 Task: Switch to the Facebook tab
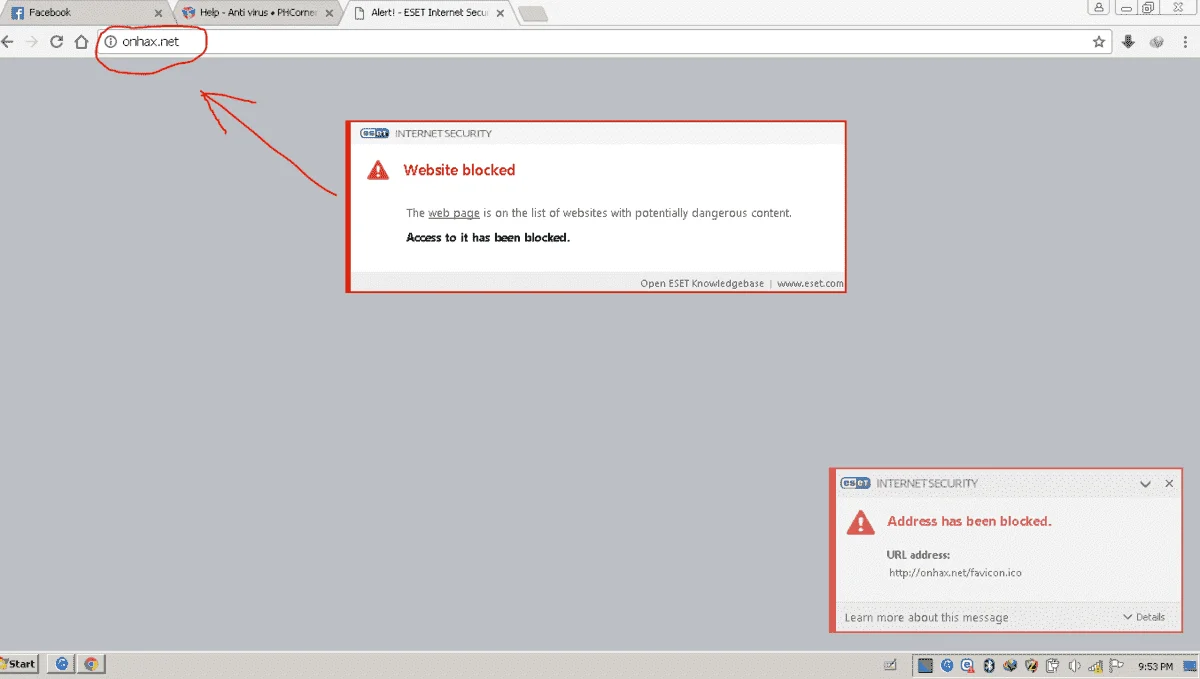tap(85, 13)
